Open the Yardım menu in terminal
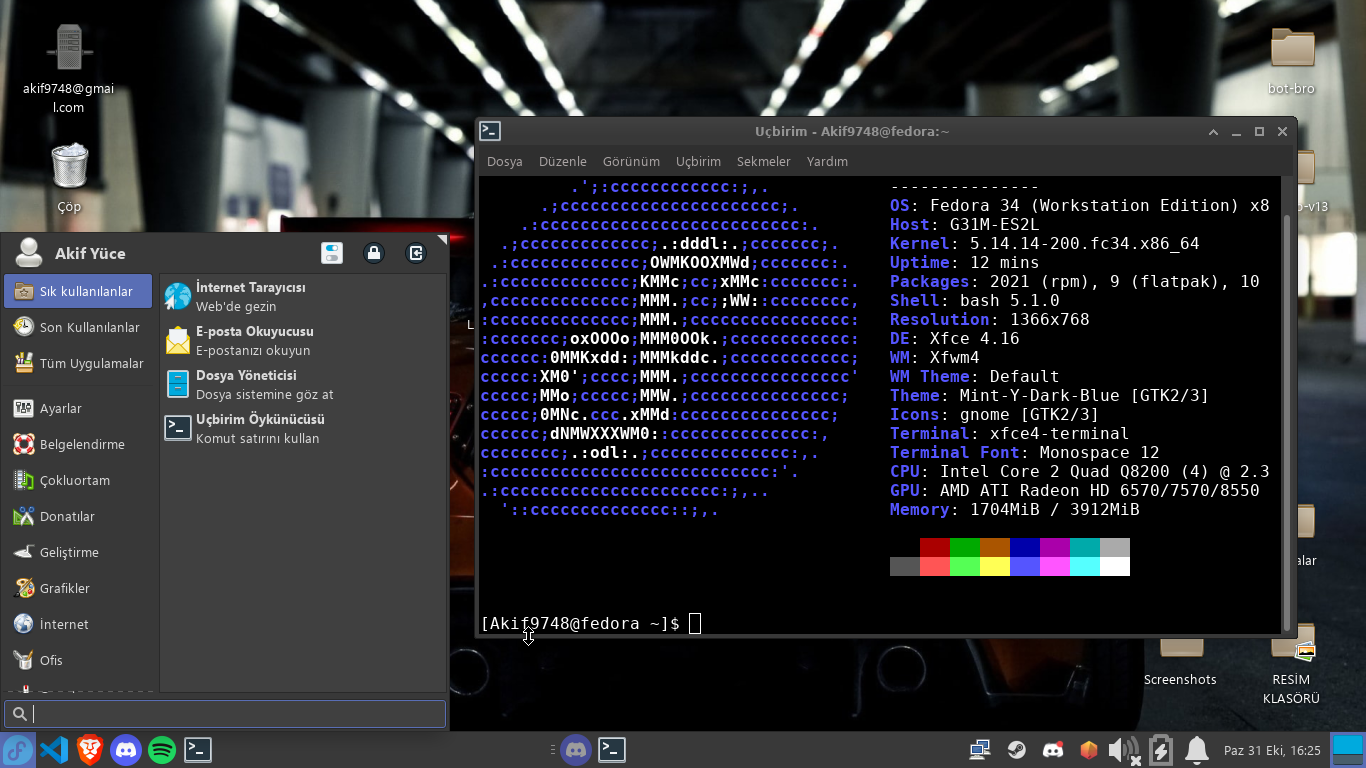The width and height of the screenshot is (1366, 768). (827, 161)
